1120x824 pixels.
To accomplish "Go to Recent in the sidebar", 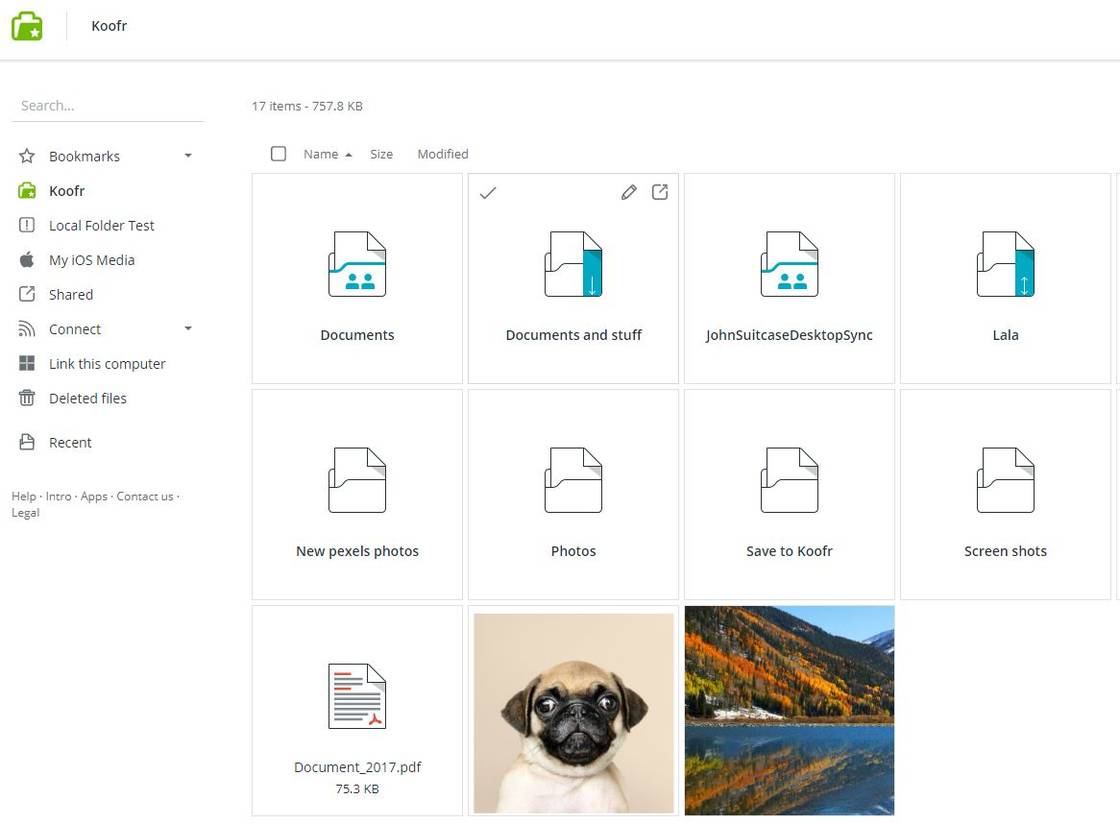I will point(70,443).
